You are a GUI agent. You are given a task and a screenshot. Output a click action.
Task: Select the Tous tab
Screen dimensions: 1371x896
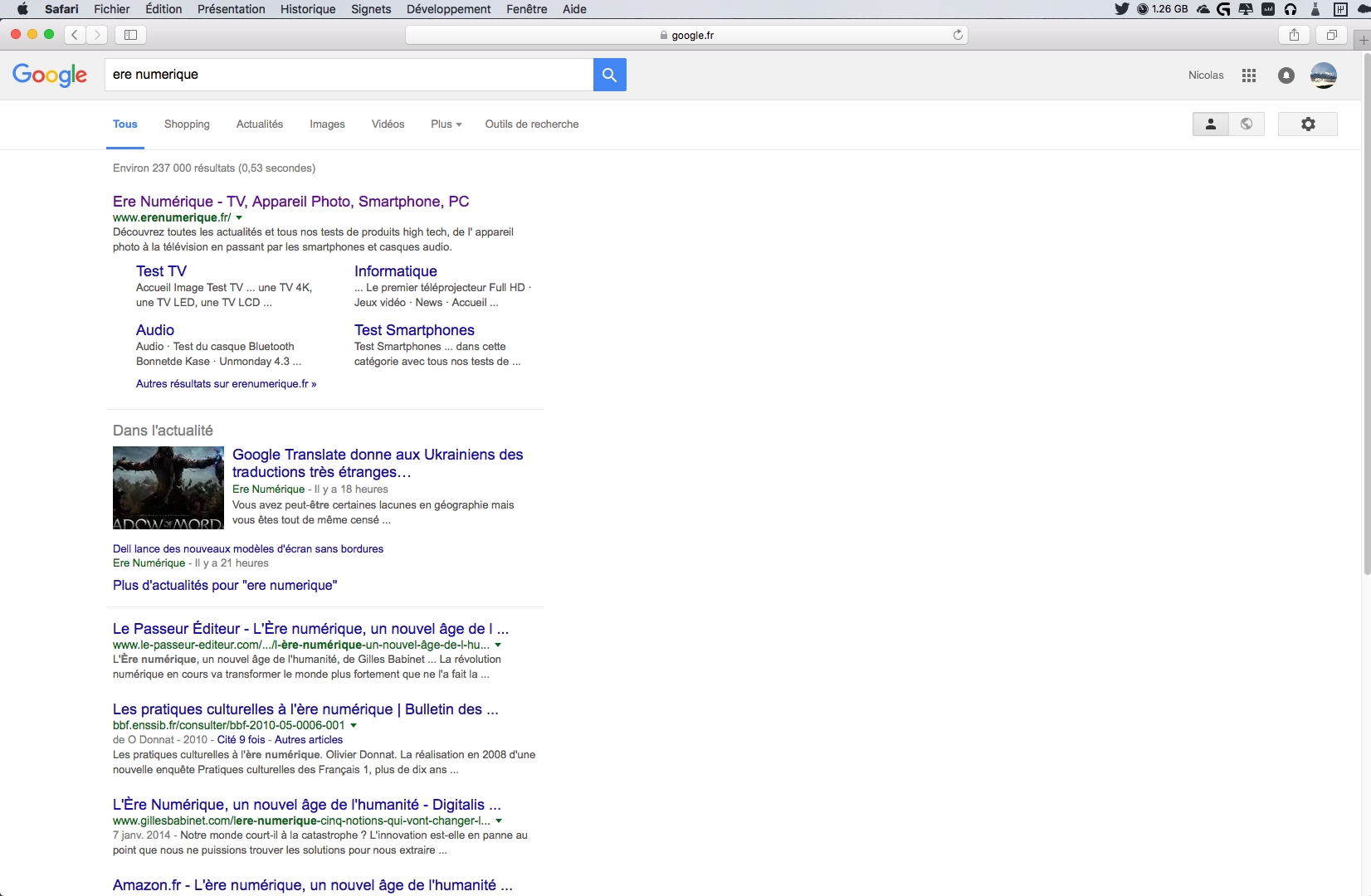click(x=125, y=124)
